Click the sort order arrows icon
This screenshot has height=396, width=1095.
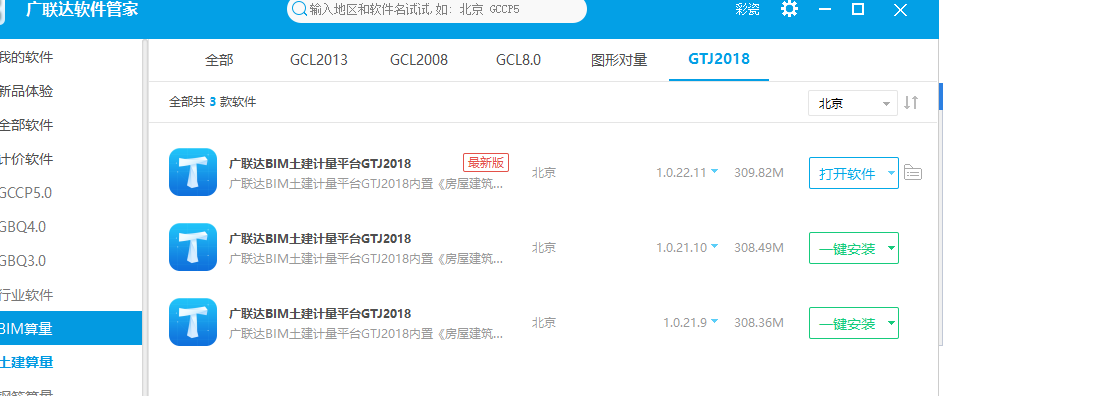pos(911,103)
